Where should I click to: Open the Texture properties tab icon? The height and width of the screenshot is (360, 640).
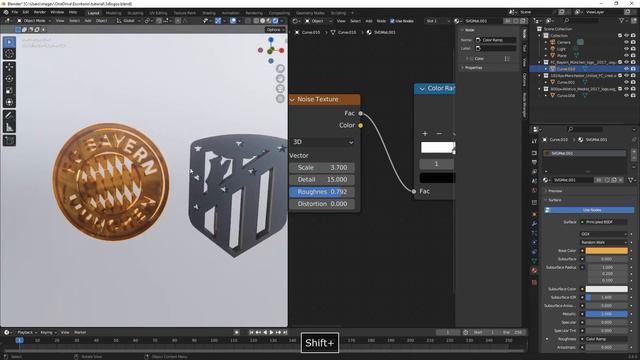pos(534,282)
